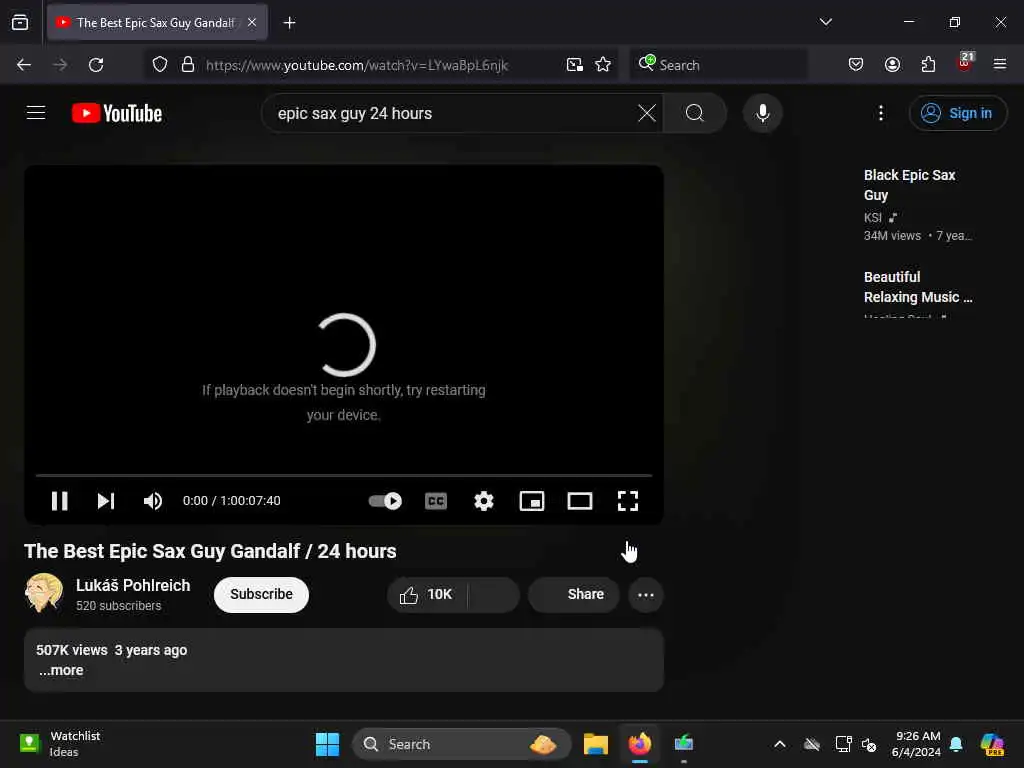
Task: Close the YouTube browser tab
Action: point(252,22)
